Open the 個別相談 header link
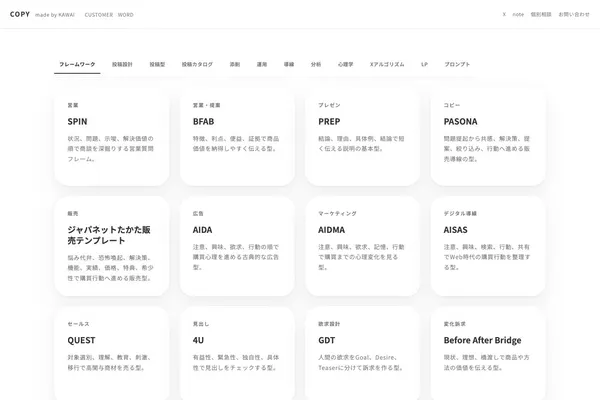The width and height of the screenshot is (600, 400). [x=541, y=15]
